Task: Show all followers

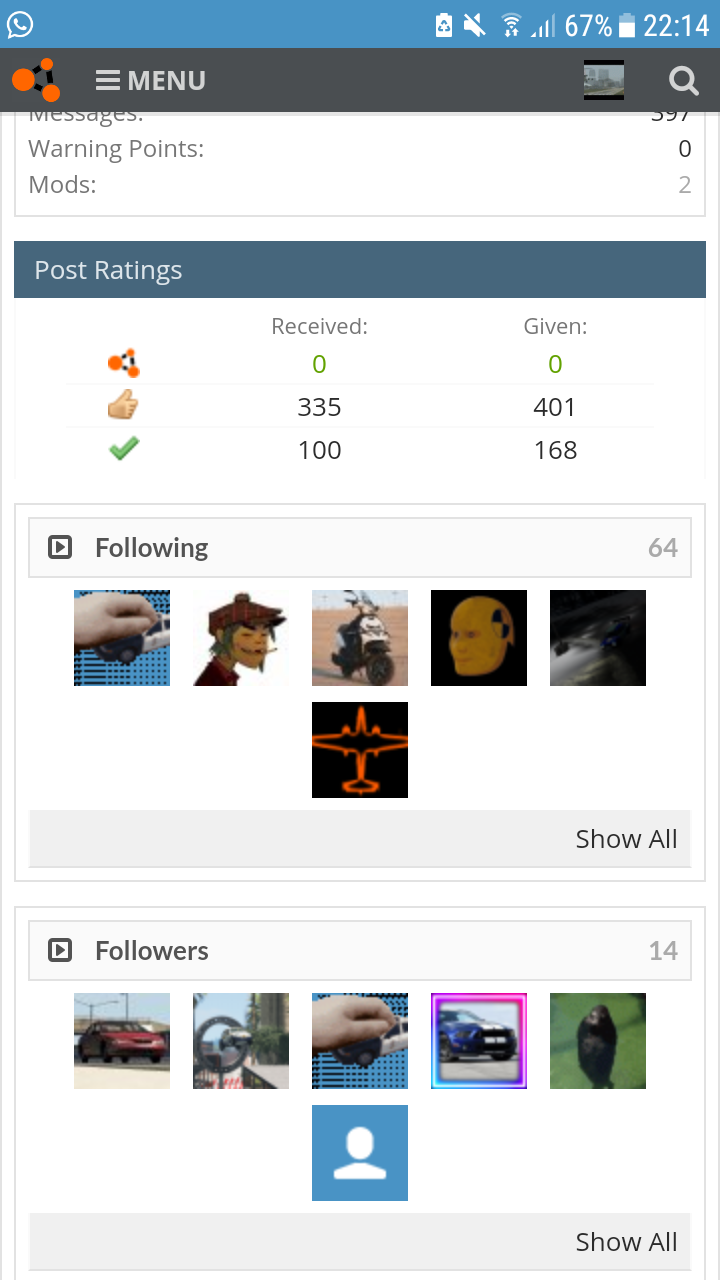Action: click(x=626, y=1242)
